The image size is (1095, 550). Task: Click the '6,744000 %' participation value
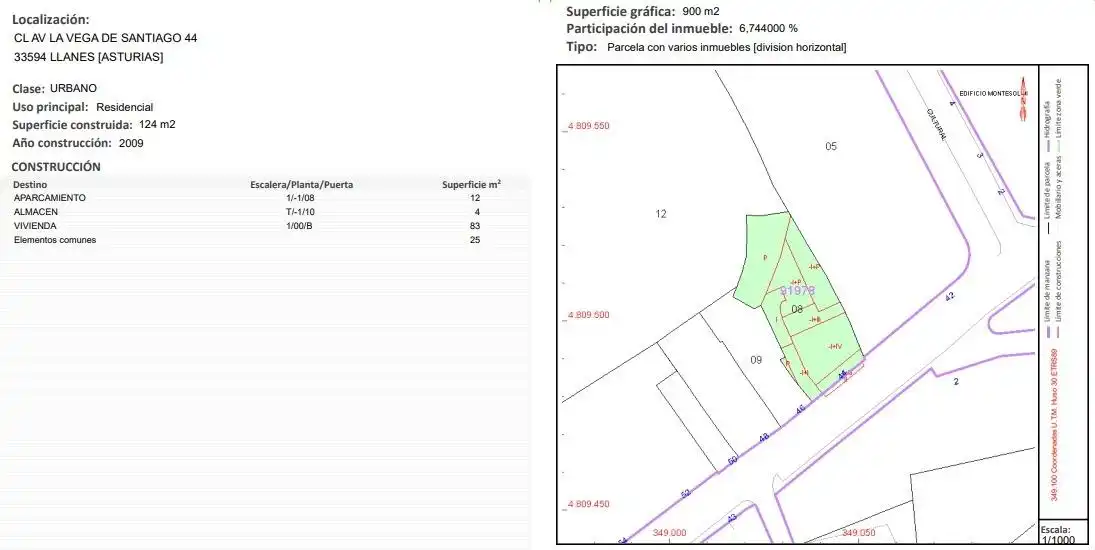(x=768, y=29)
